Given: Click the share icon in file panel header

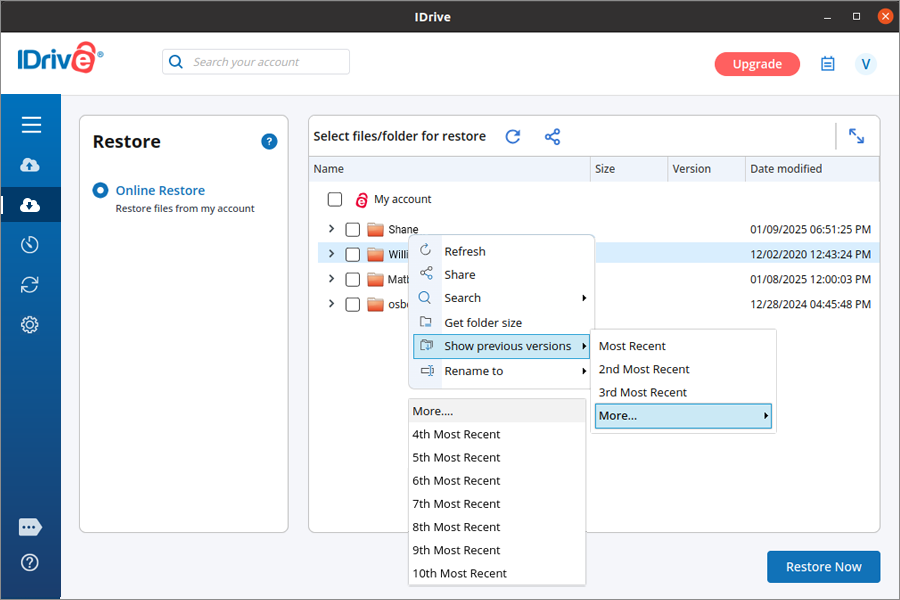Looking at the screenshot, I should [x=552, y=137].
